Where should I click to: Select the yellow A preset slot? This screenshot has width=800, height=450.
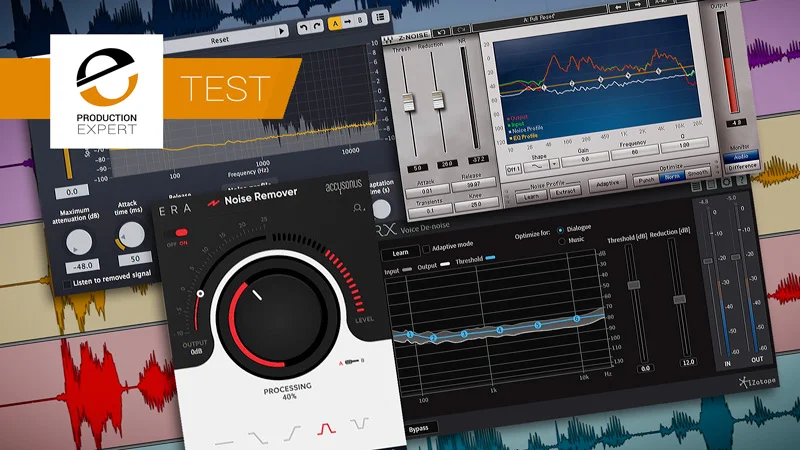[x=335, y=23]
